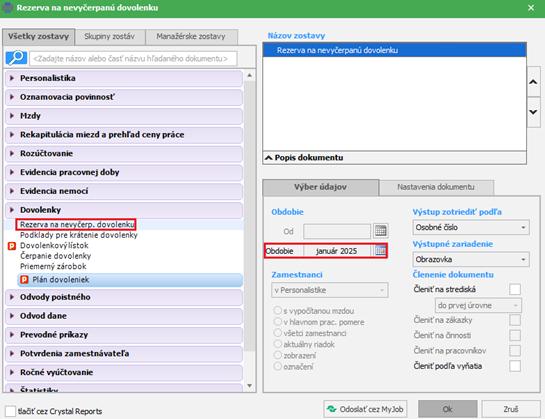Click the P icon beside Dovolenkový lístok

[12, 246]
